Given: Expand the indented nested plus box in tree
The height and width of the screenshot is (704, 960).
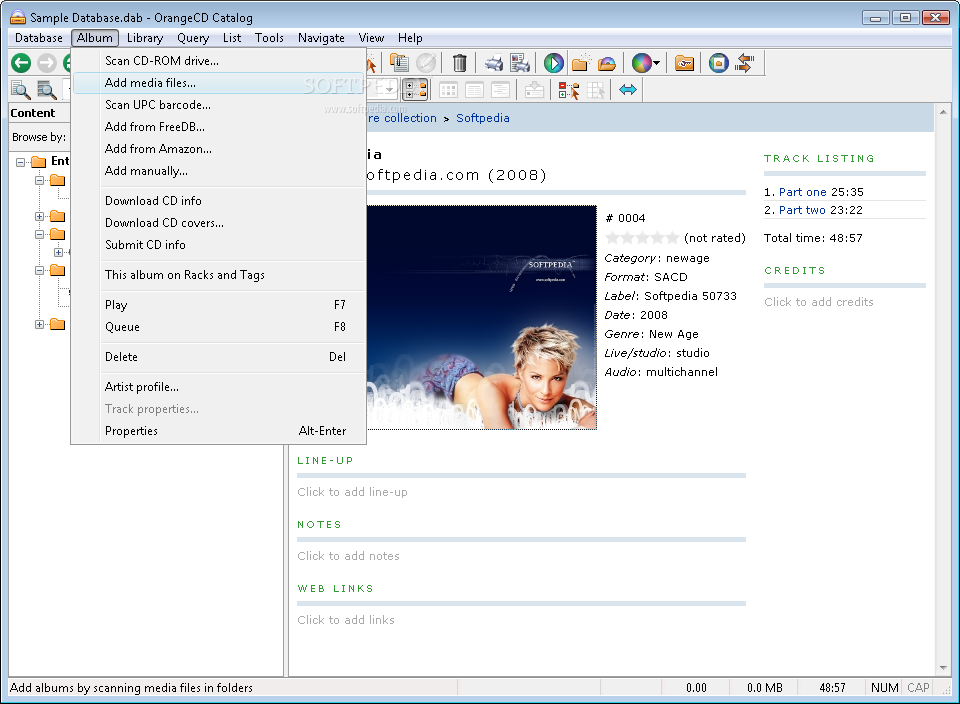Looking at the screenshot, I should point(58,252).
